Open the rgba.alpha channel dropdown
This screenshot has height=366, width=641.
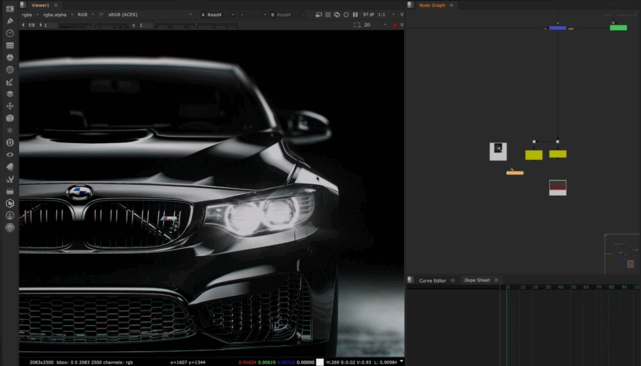[x=58, y=15]
